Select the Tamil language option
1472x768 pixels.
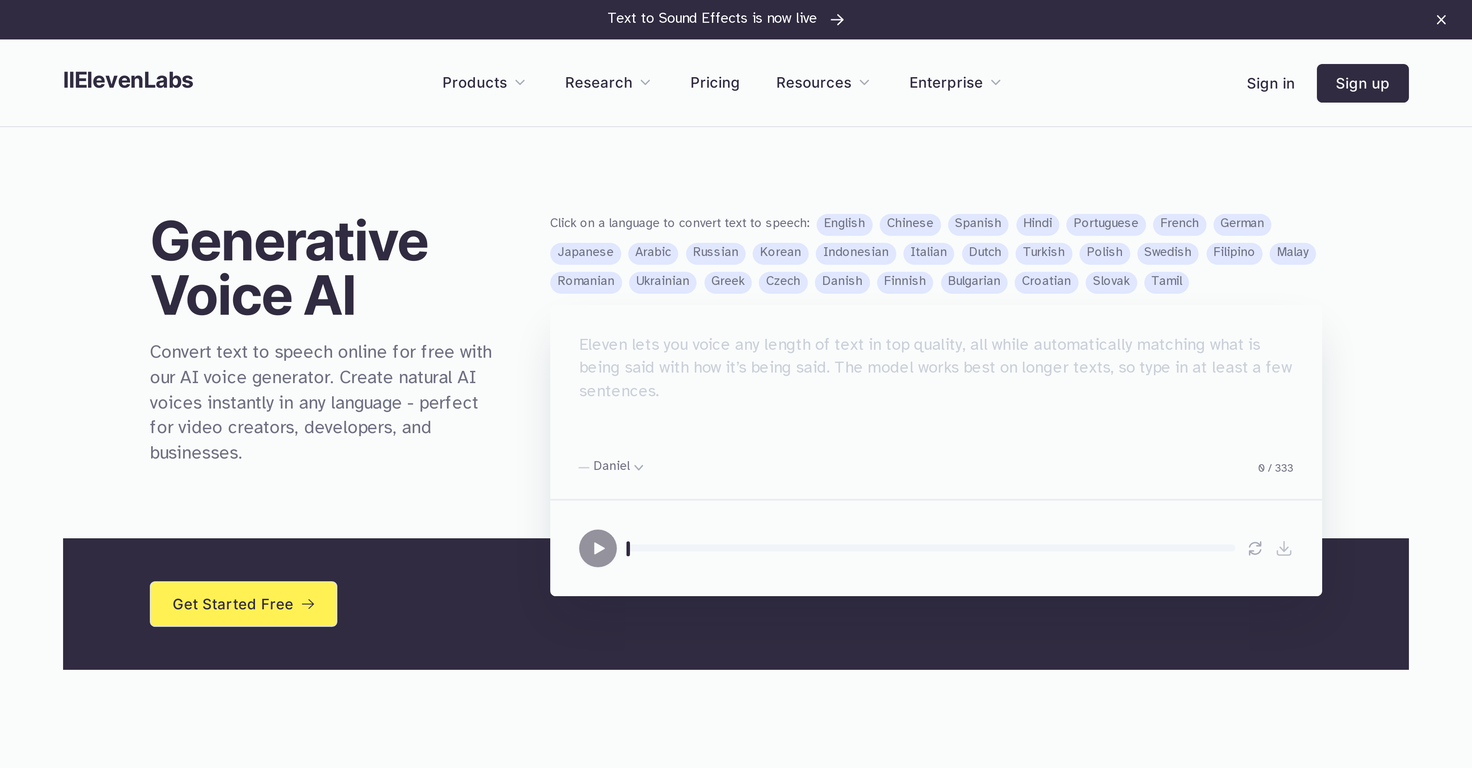click(1166, 282)
